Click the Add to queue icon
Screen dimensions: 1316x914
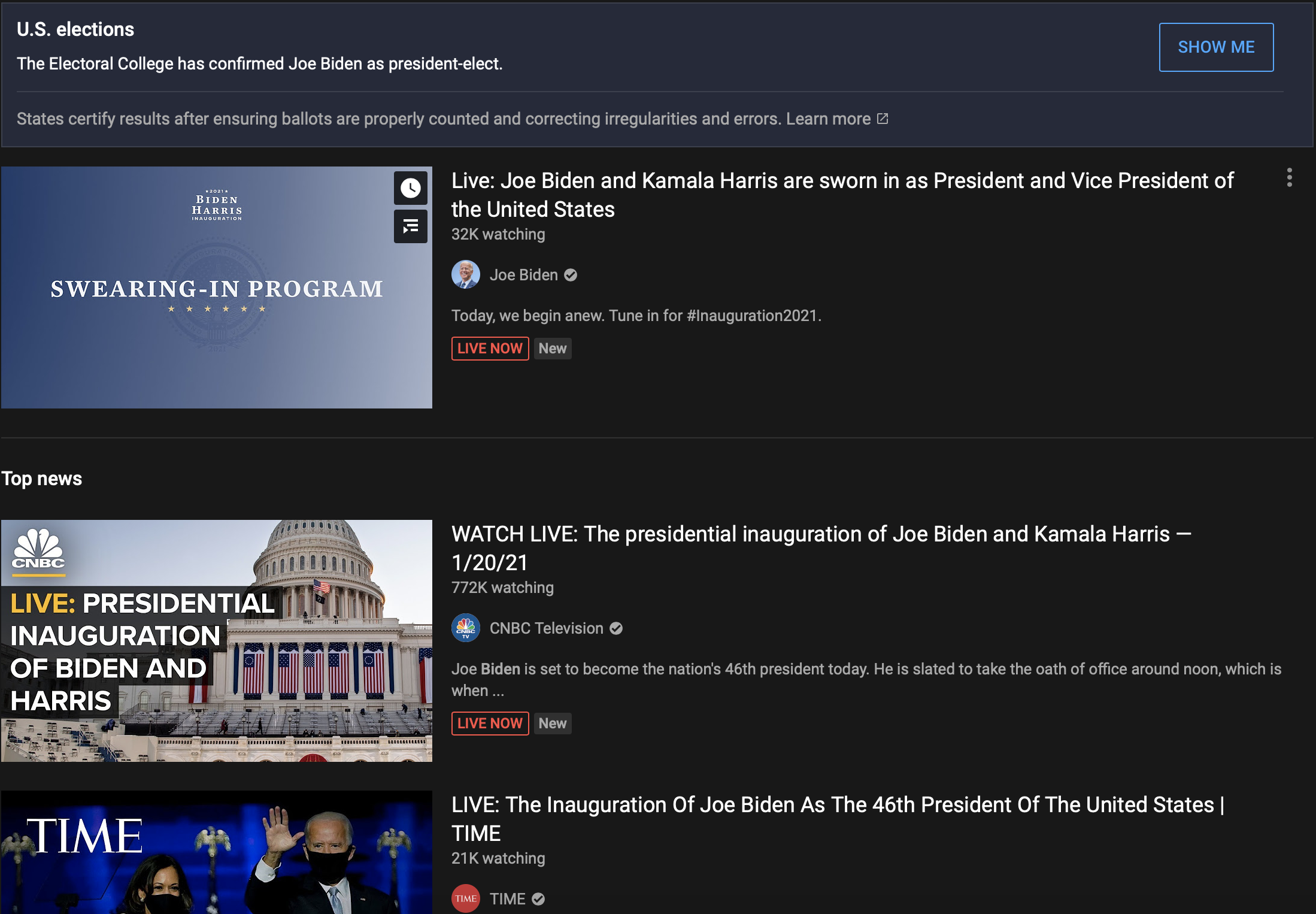411,226
